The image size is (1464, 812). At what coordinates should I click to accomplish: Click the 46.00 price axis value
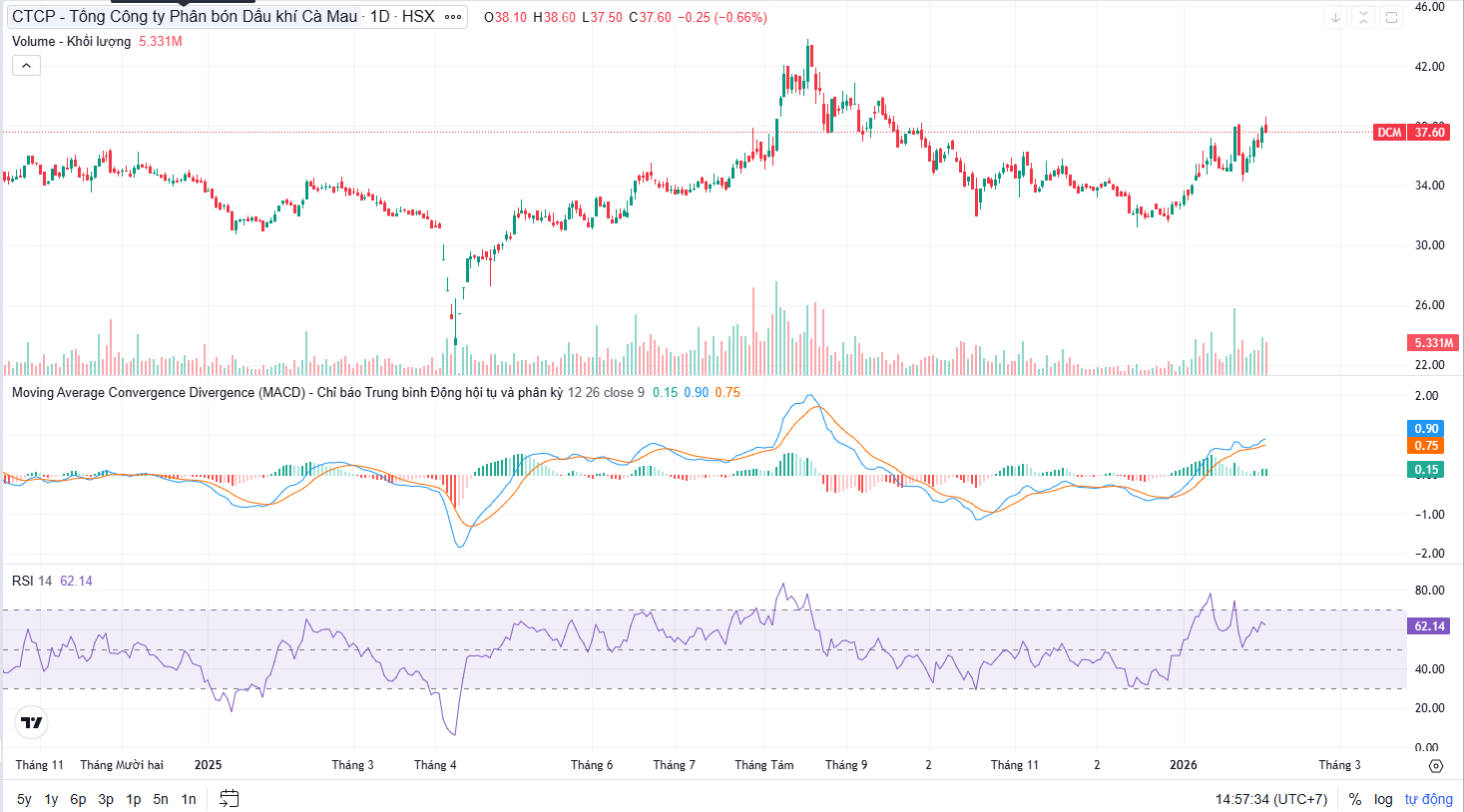tap(1429, 7)
